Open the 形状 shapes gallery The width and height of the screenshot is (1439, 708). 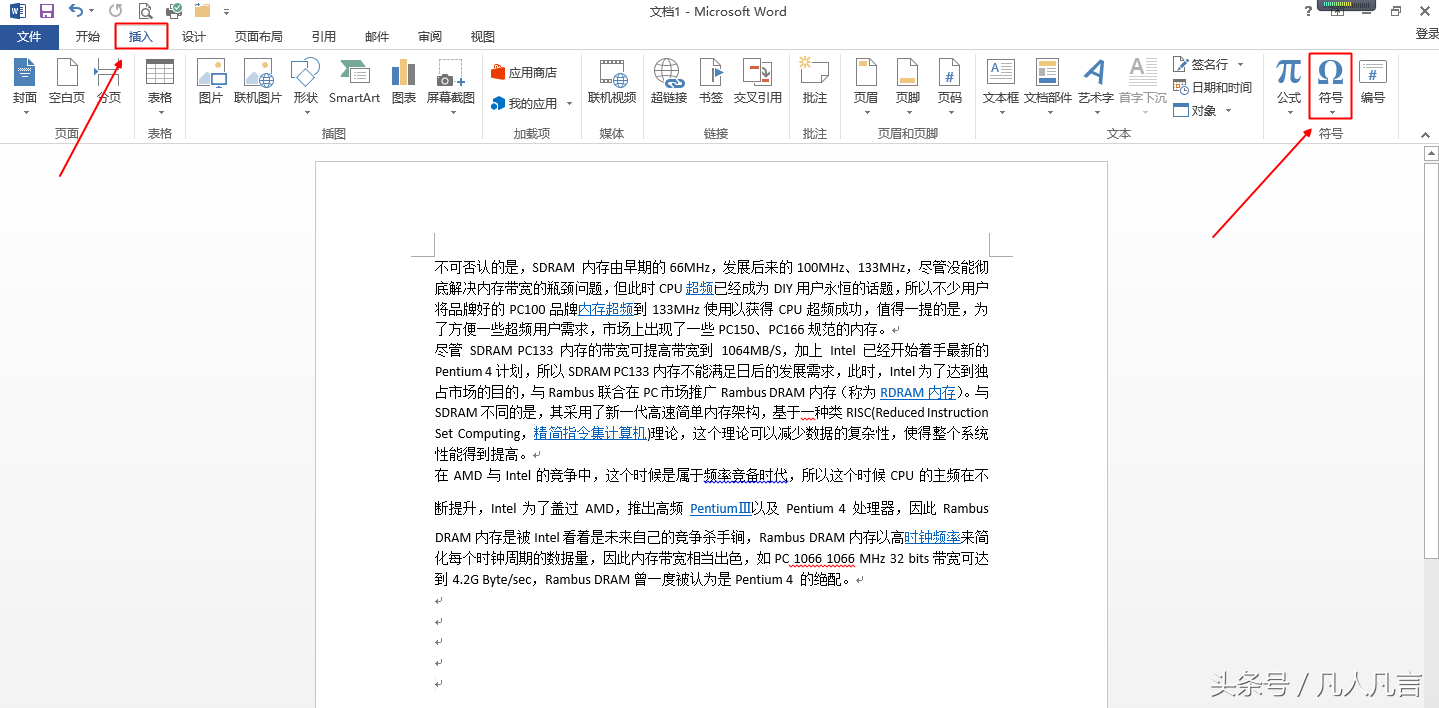pos(305,85)
